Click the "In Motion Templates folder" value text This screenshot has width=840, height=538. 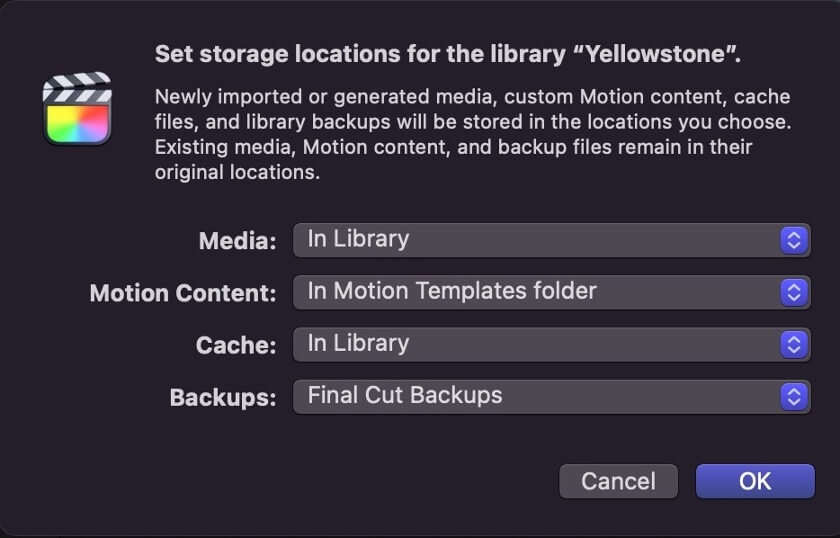point(452,291)
